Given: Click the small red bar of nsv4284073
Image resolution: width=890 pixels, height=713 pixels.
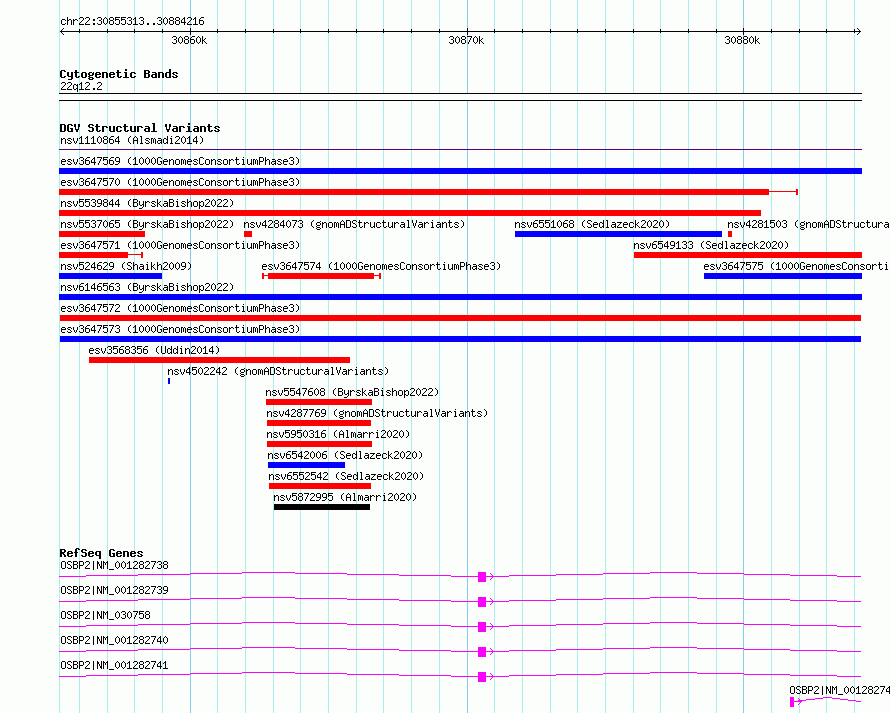Looking at the screenshot, I should [x=248, y=234].
